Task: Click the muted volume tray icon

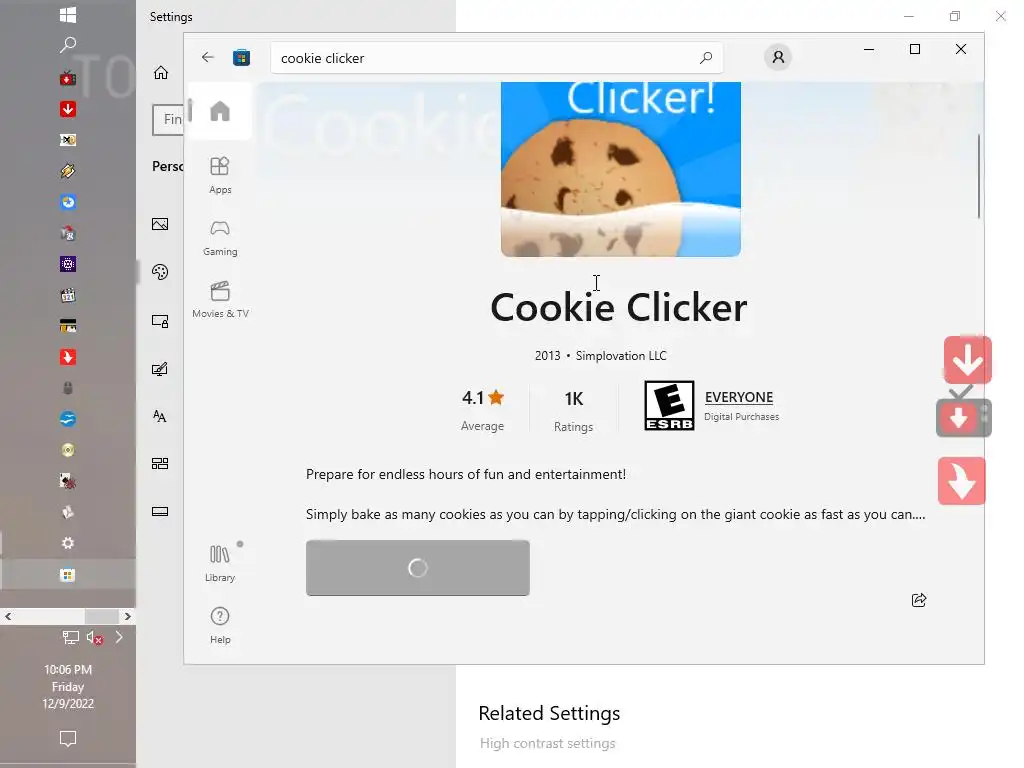Action: pyautogui.click(x=95, y=637)
